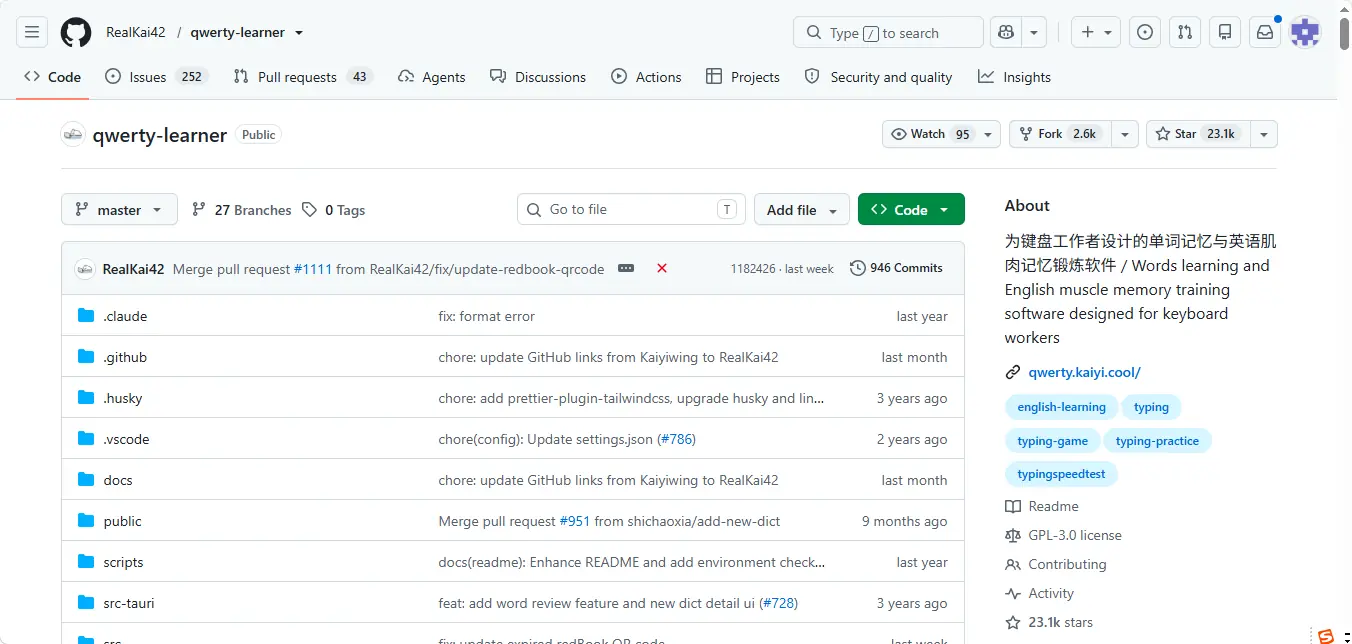The image size is (1352, 644).
Task: Open the hamburger navigation menu
Action: [32, 32]
